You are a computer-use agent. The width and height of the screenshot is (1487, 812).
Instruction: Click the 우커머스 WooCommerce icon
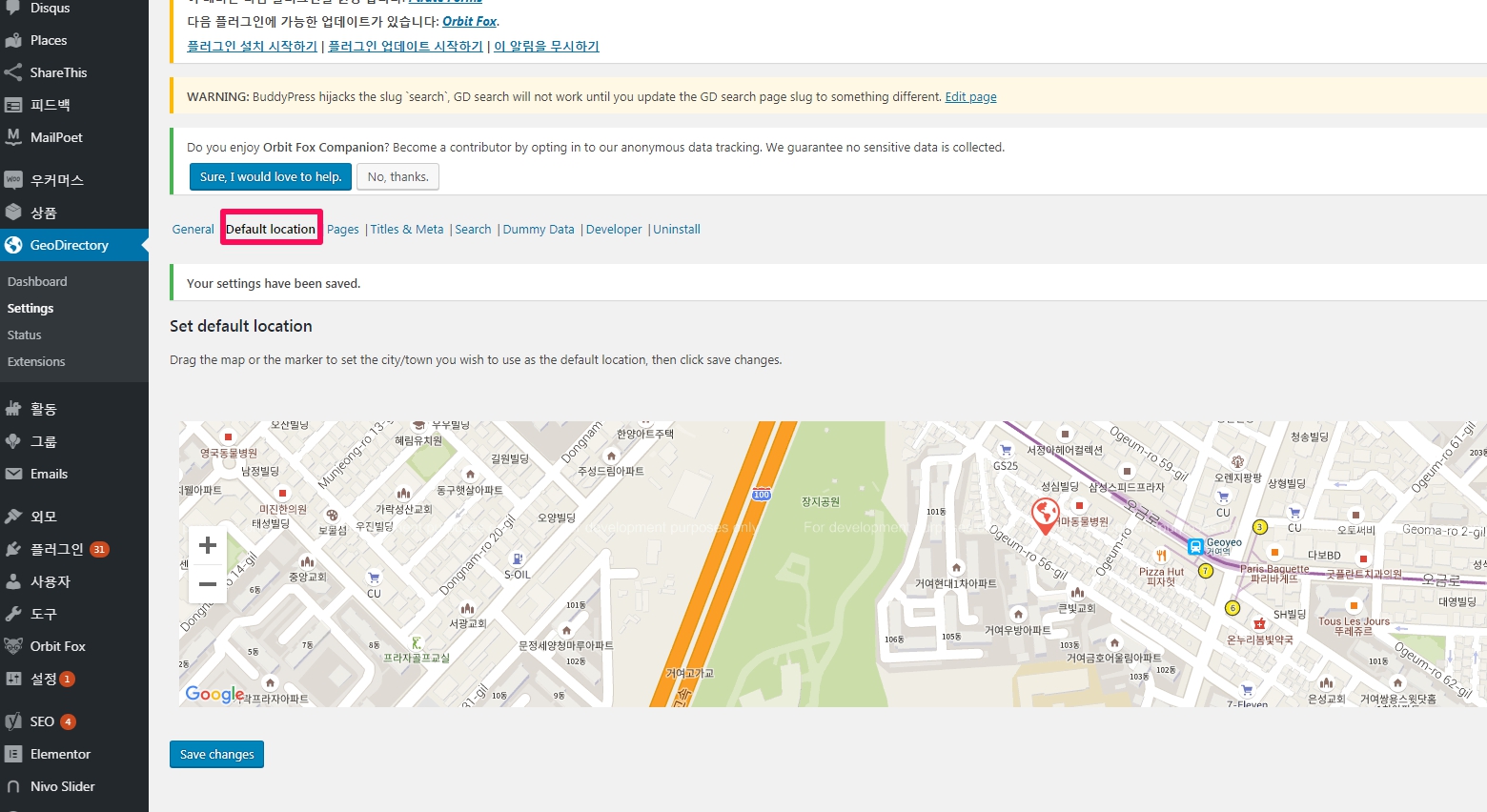13,180
